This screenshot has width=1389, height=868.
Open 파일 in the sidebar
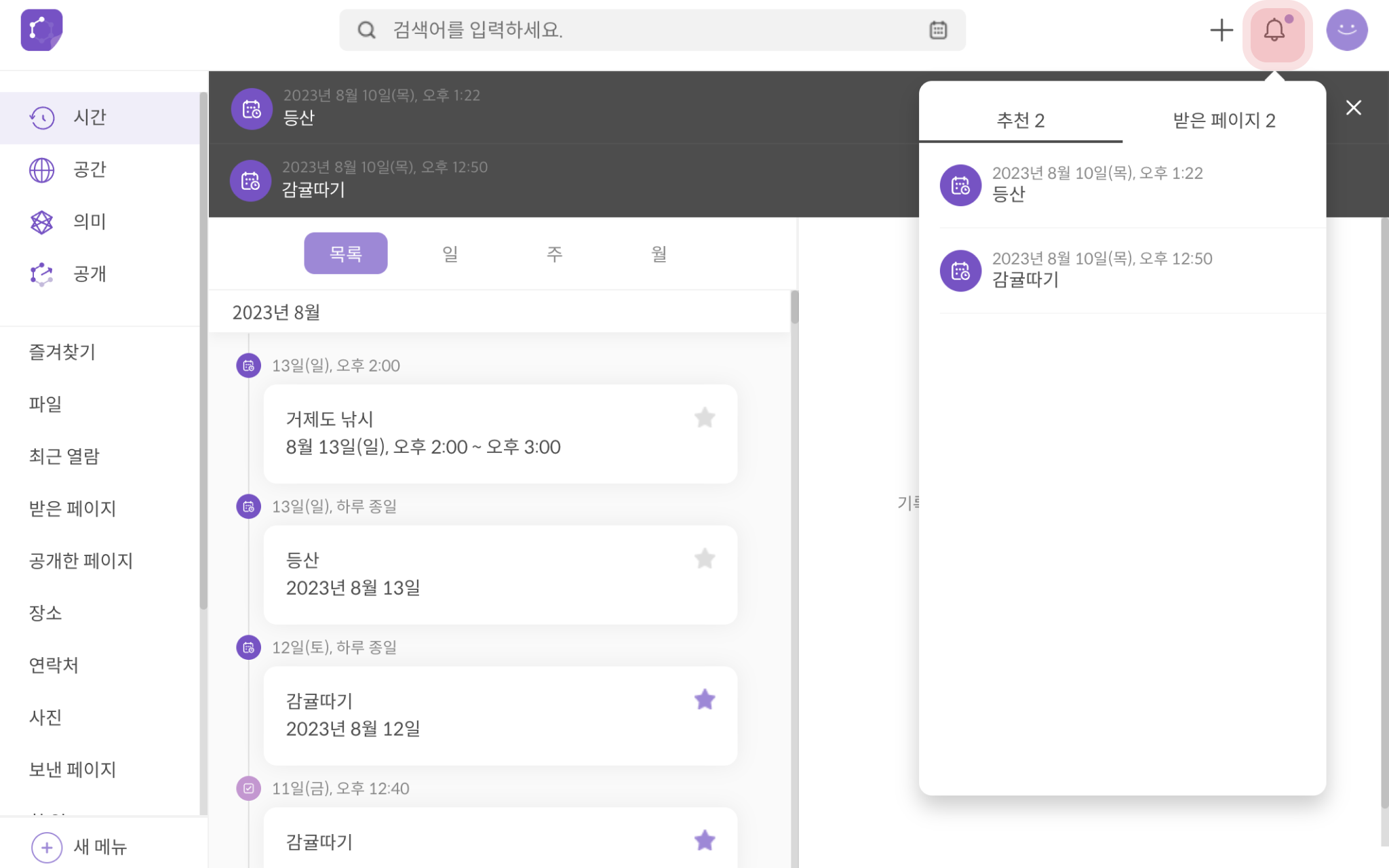click(x=45, y=404)
